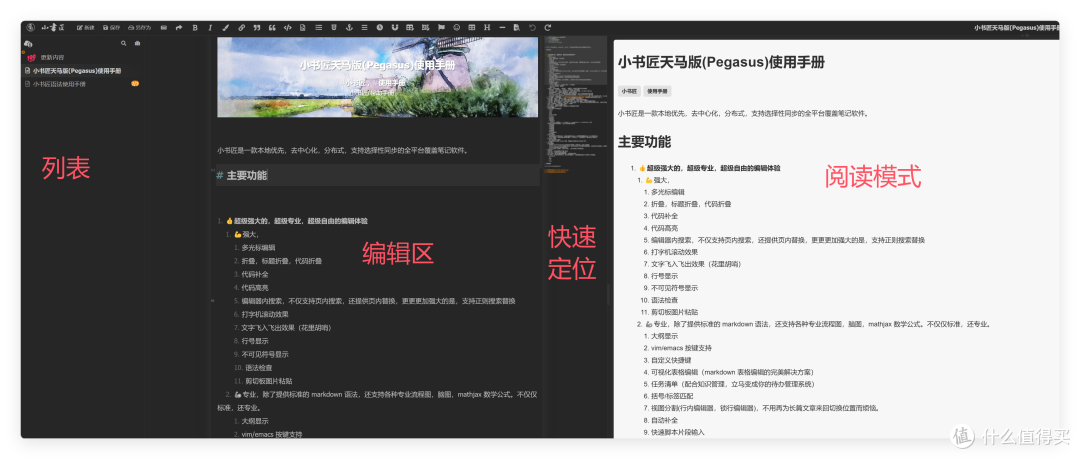Click the 小书匠 tag in the reading pane
1080x459 pixels.
tap(629, 91)
